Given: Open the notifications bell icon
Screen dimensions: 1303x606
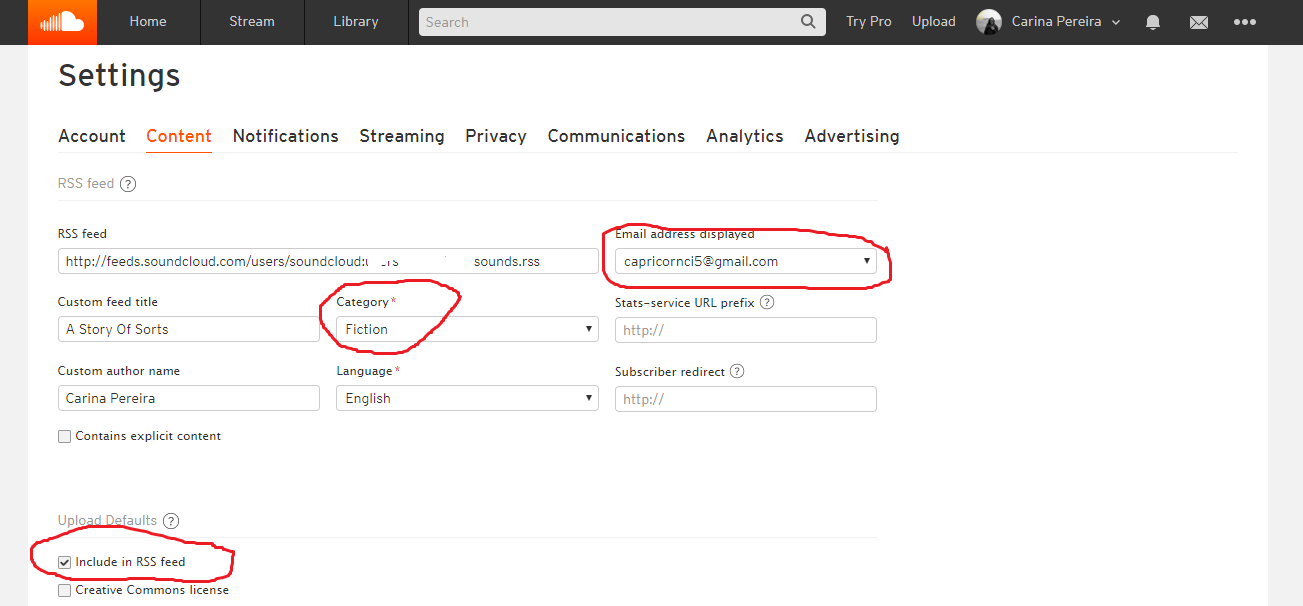Looking at the screenshot, I should (x=1153, y=22).
